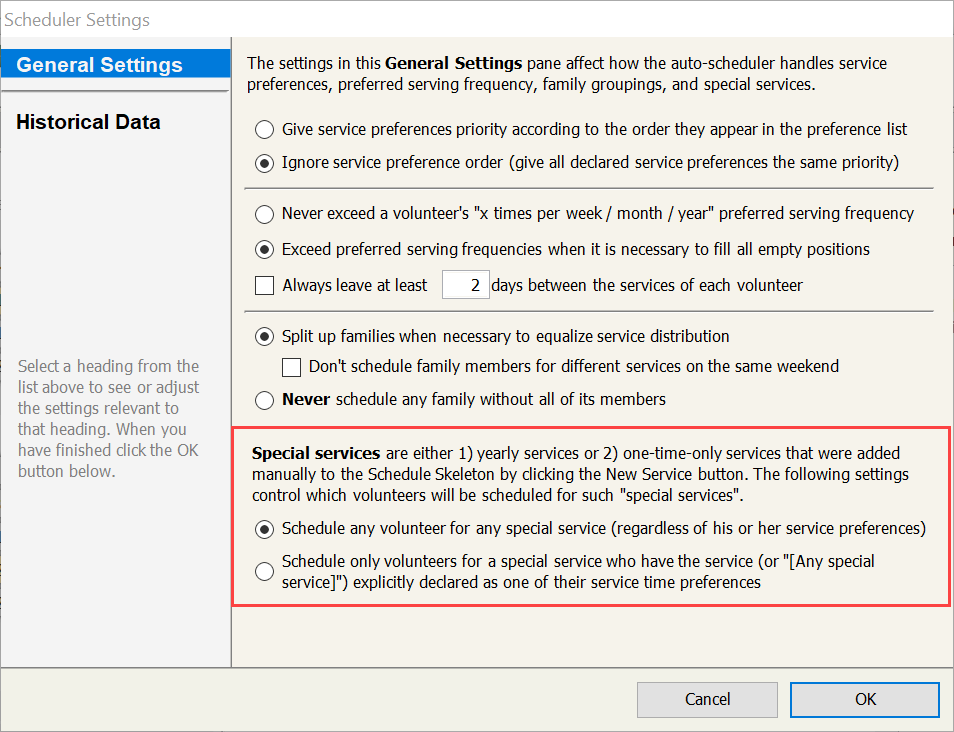Check "Don't schedule family members on same weekend"
954x732 pixels.
point(291,367)
